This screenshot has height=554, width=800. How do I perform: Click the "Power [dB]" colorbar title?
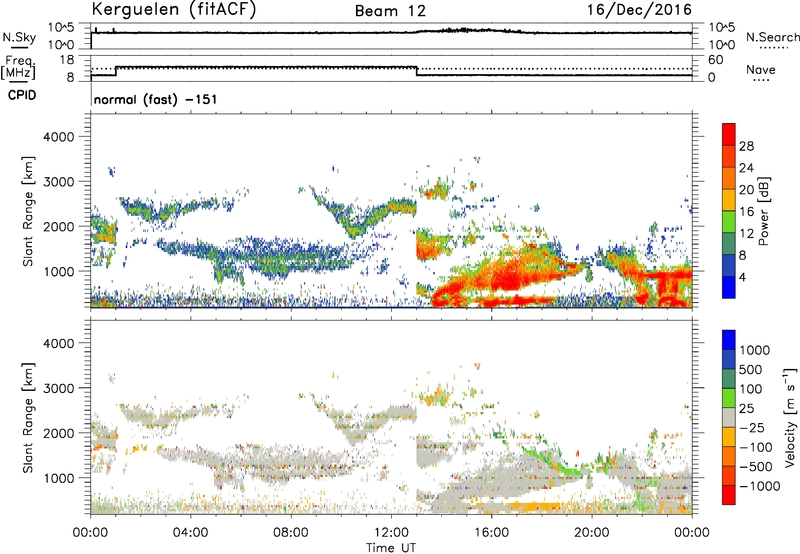764,211
